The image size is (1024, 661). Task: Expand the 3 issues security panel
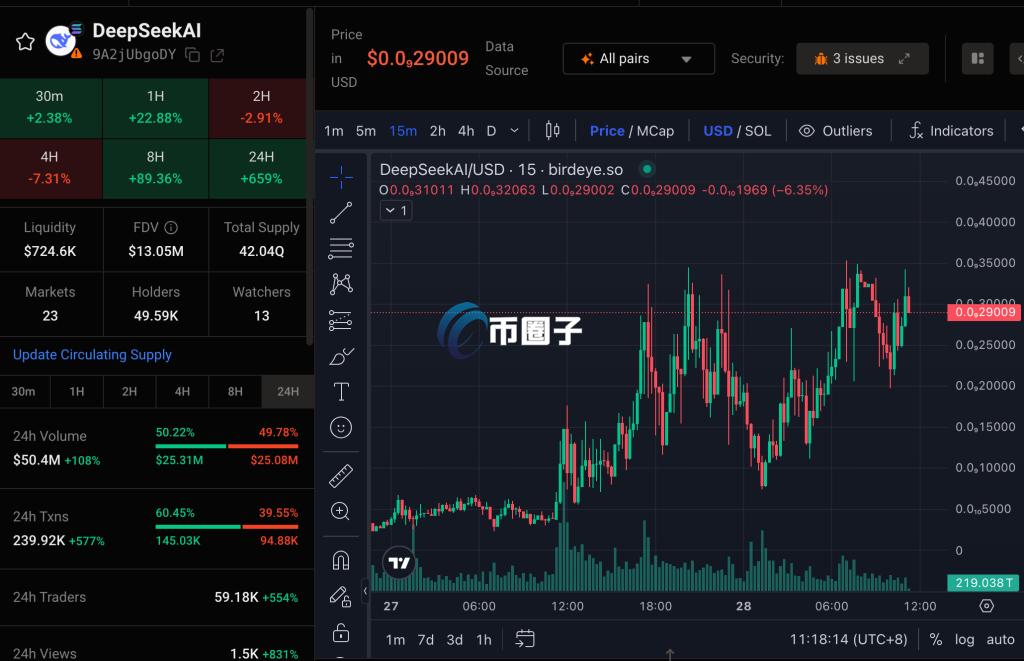coord(862,59)
